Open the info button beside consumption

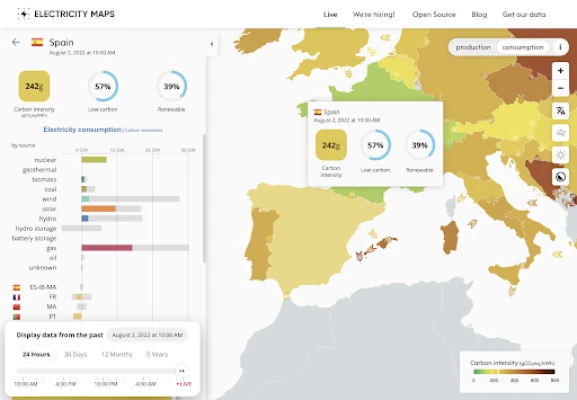(560, 47)
